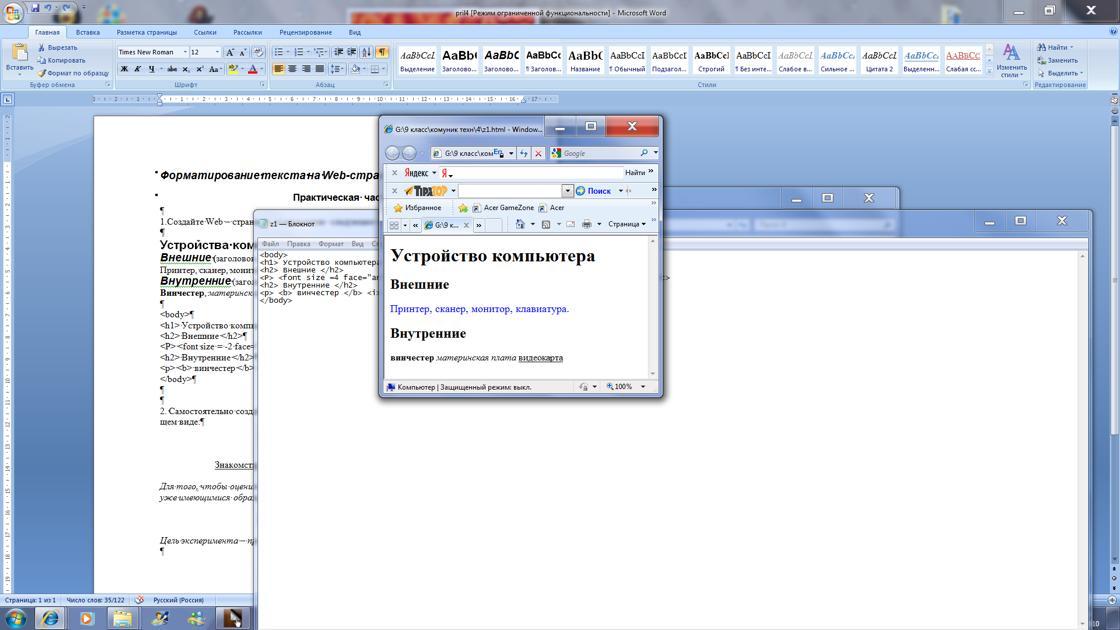The height and width of the screenshot is (630, 1120).
Task: Toggle show paragraph marks (¶) button
Action: 381,52
